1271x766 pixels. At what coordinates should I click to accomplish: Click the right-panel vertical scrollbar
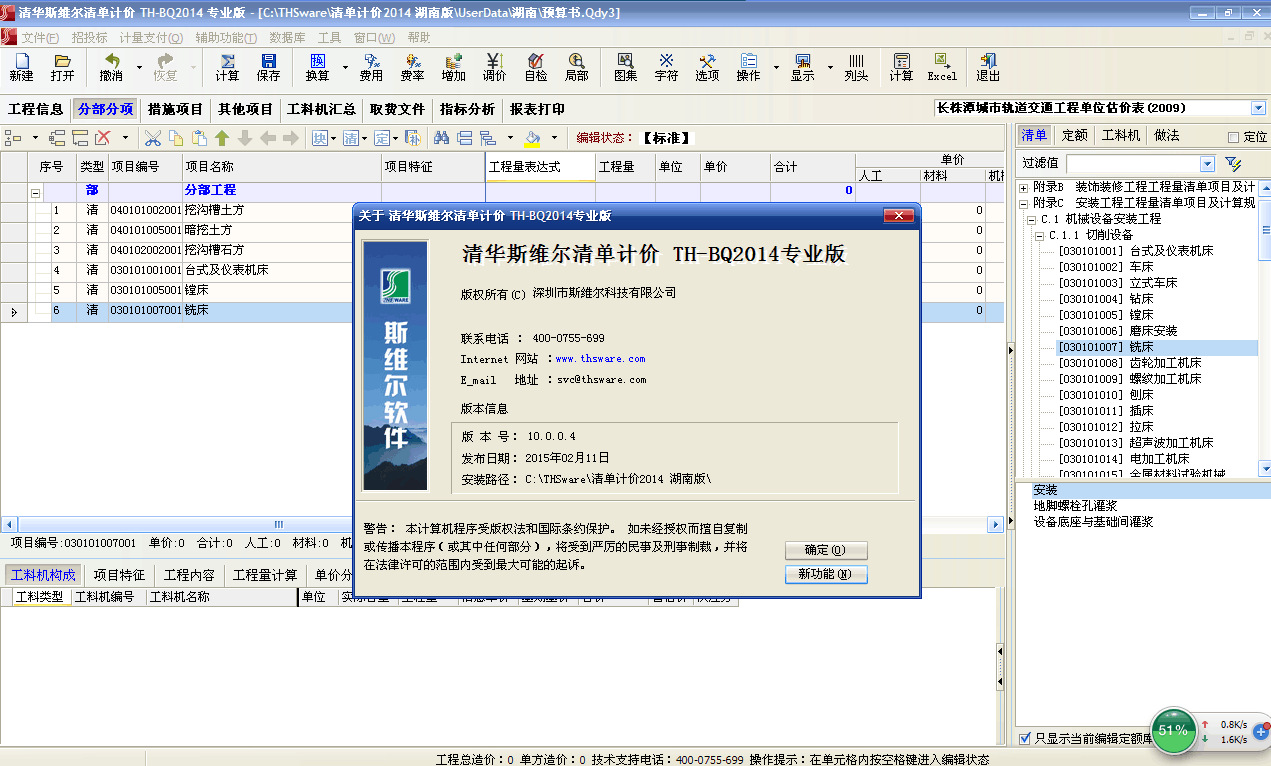[x=1264, y=328]
